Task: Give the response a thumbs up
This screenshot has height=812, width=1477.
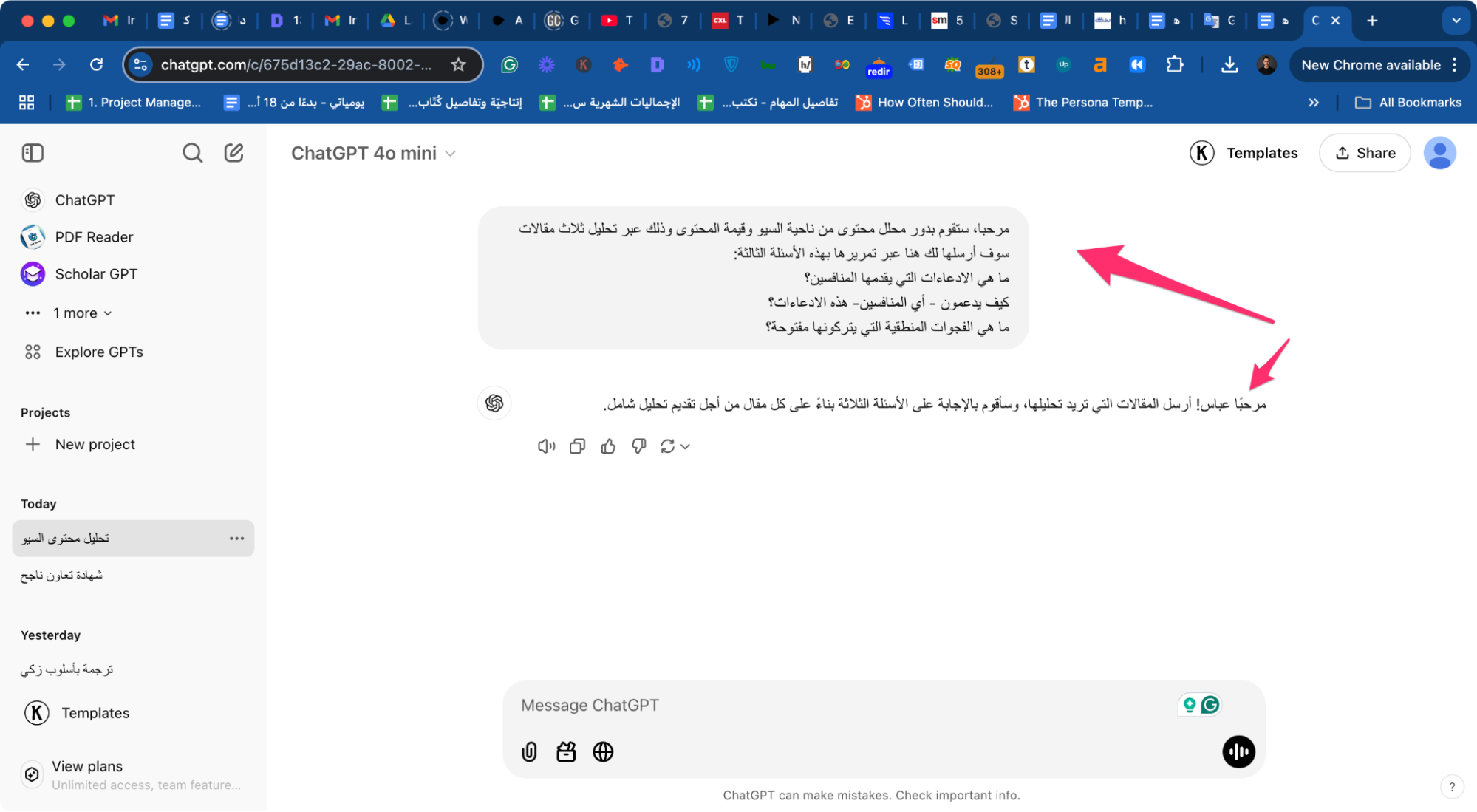Action: click(x=608, y=446)
